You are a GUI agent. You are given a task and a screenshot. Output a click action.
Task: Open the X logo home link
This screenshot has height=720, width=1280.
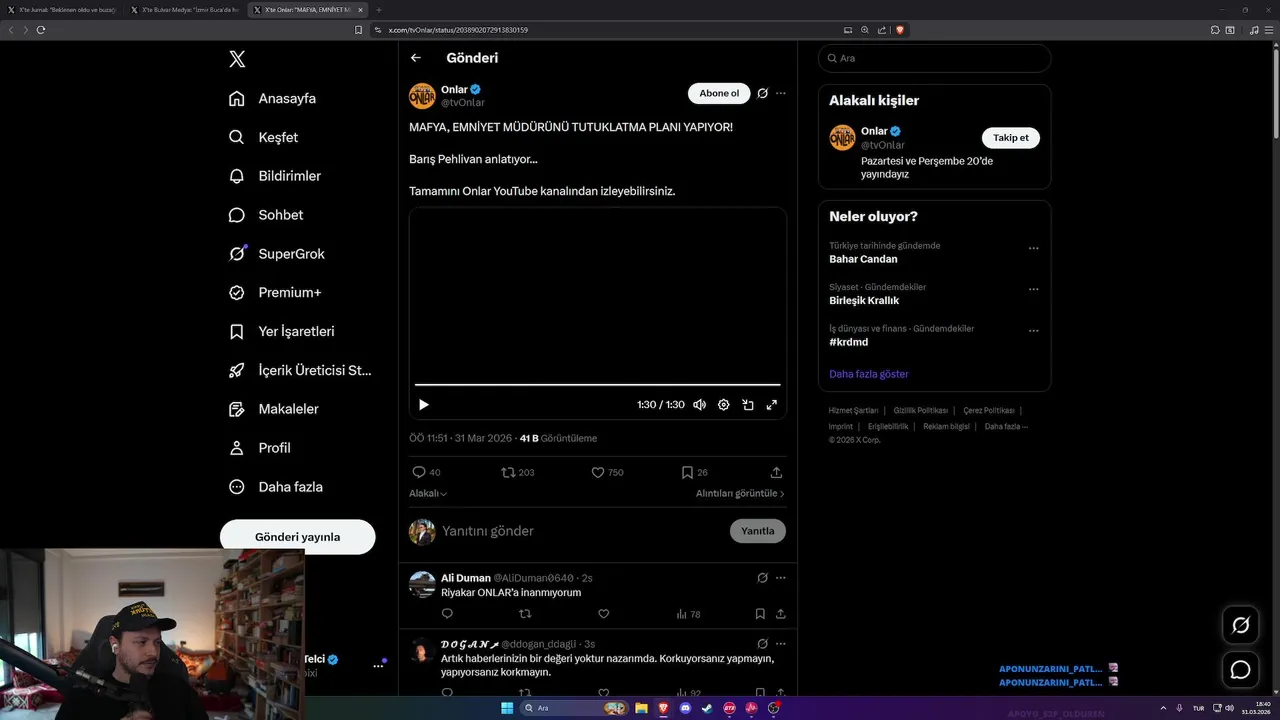[237, 59]
